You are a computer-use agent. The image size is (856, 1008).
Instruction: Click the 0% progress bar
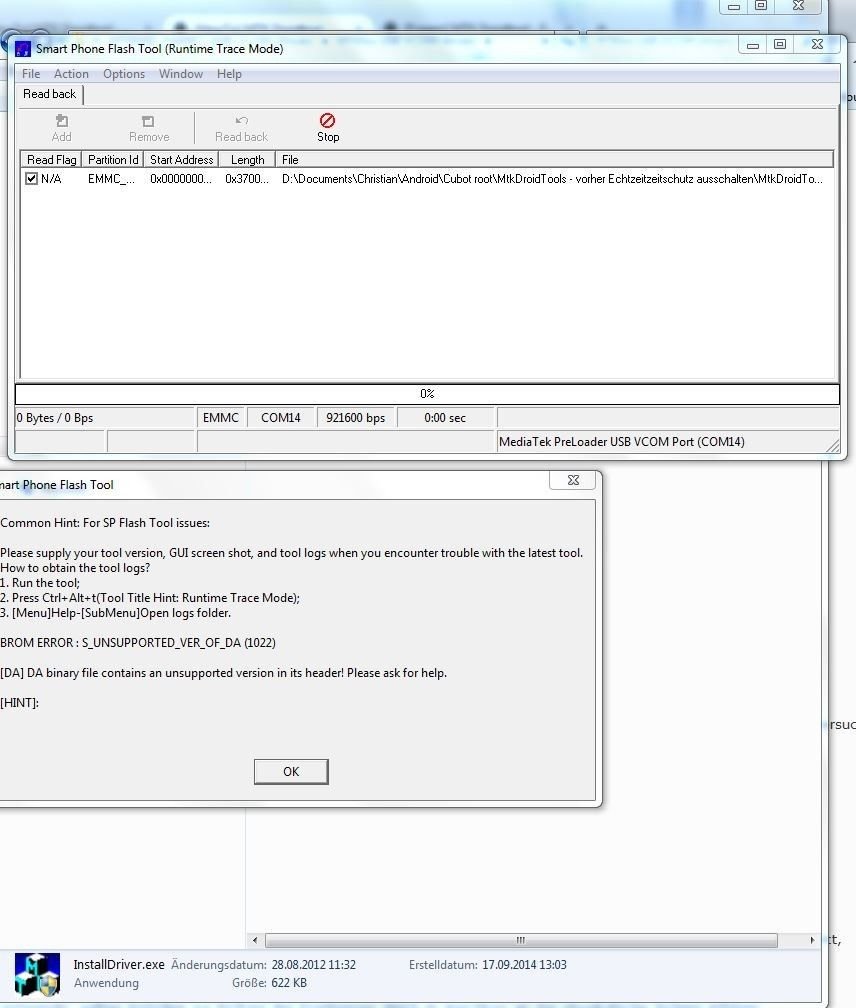point(427,394)
